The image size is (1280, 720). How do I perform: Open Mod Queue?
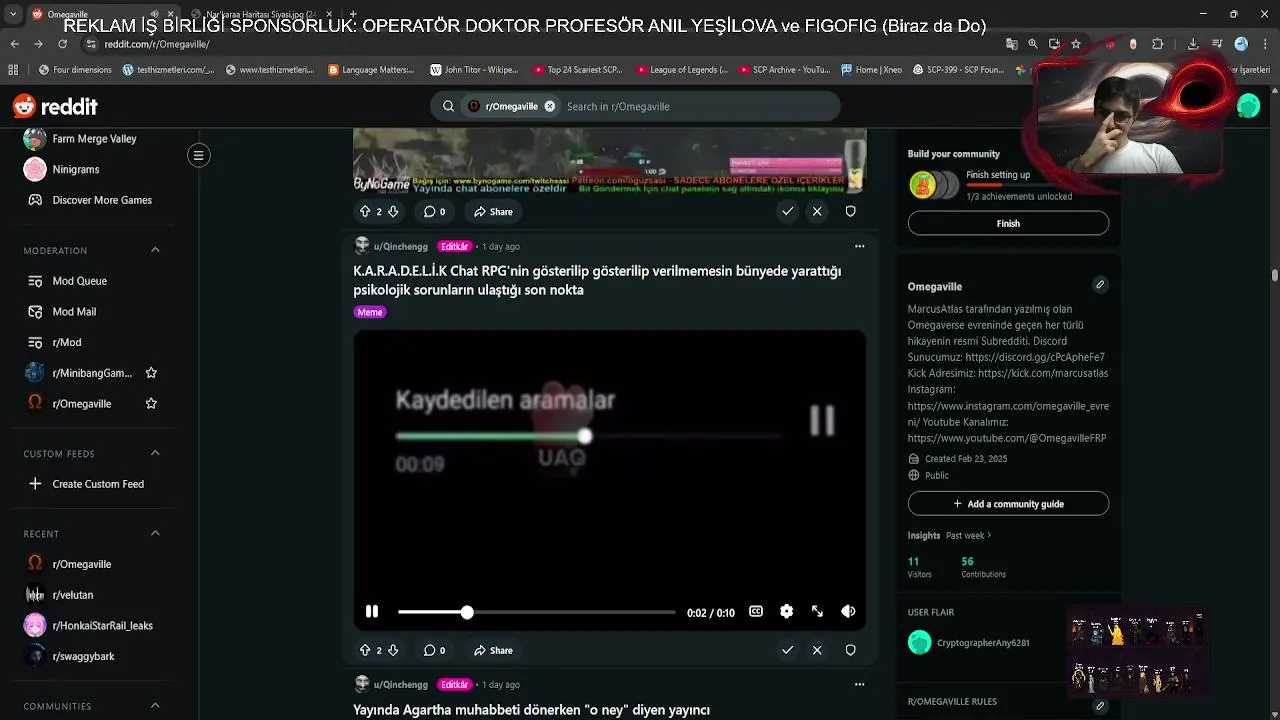coord(79,281)
